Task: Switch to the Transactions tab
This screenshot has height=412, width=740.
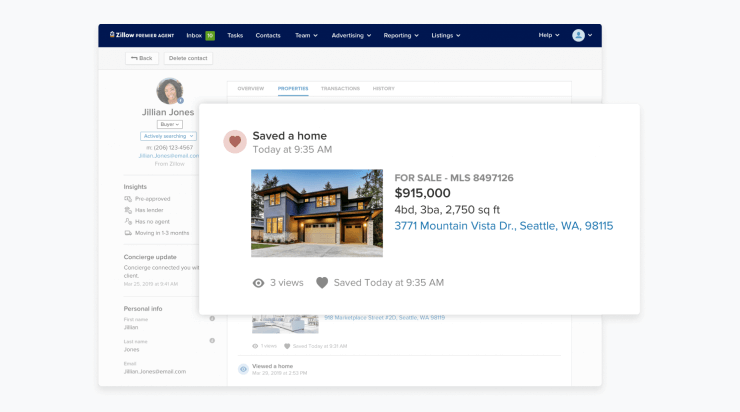Action: click(340, 88)
